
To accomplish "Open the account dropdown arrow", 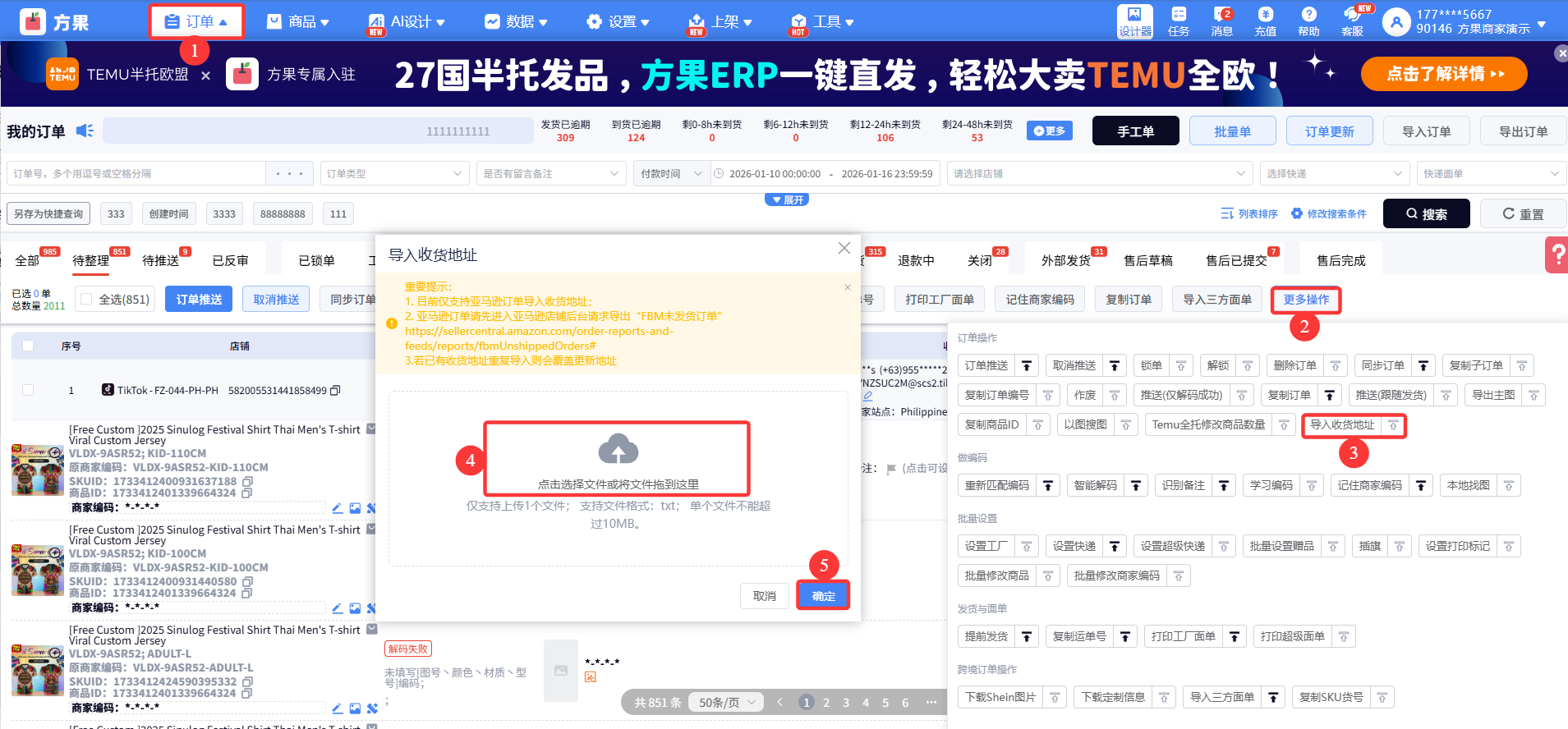I will click(x=1542, y=24).
